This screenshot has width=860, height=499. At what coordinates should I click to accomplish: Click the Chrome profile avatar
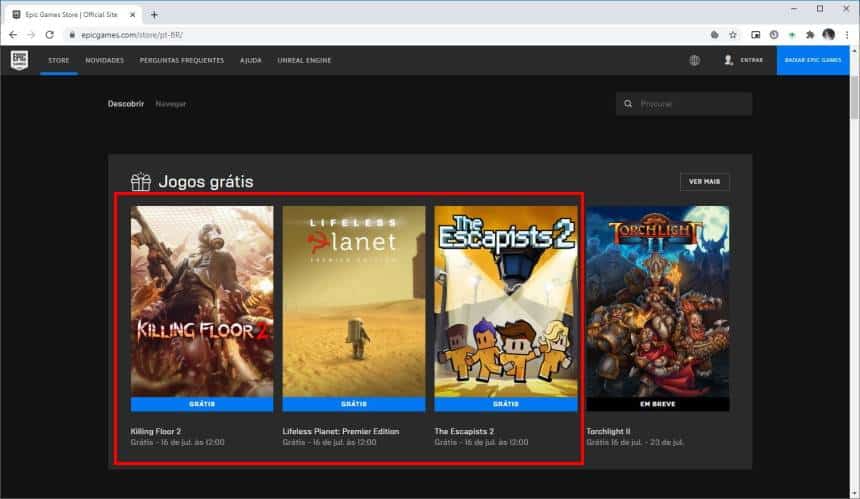click(x=829, y=35)
